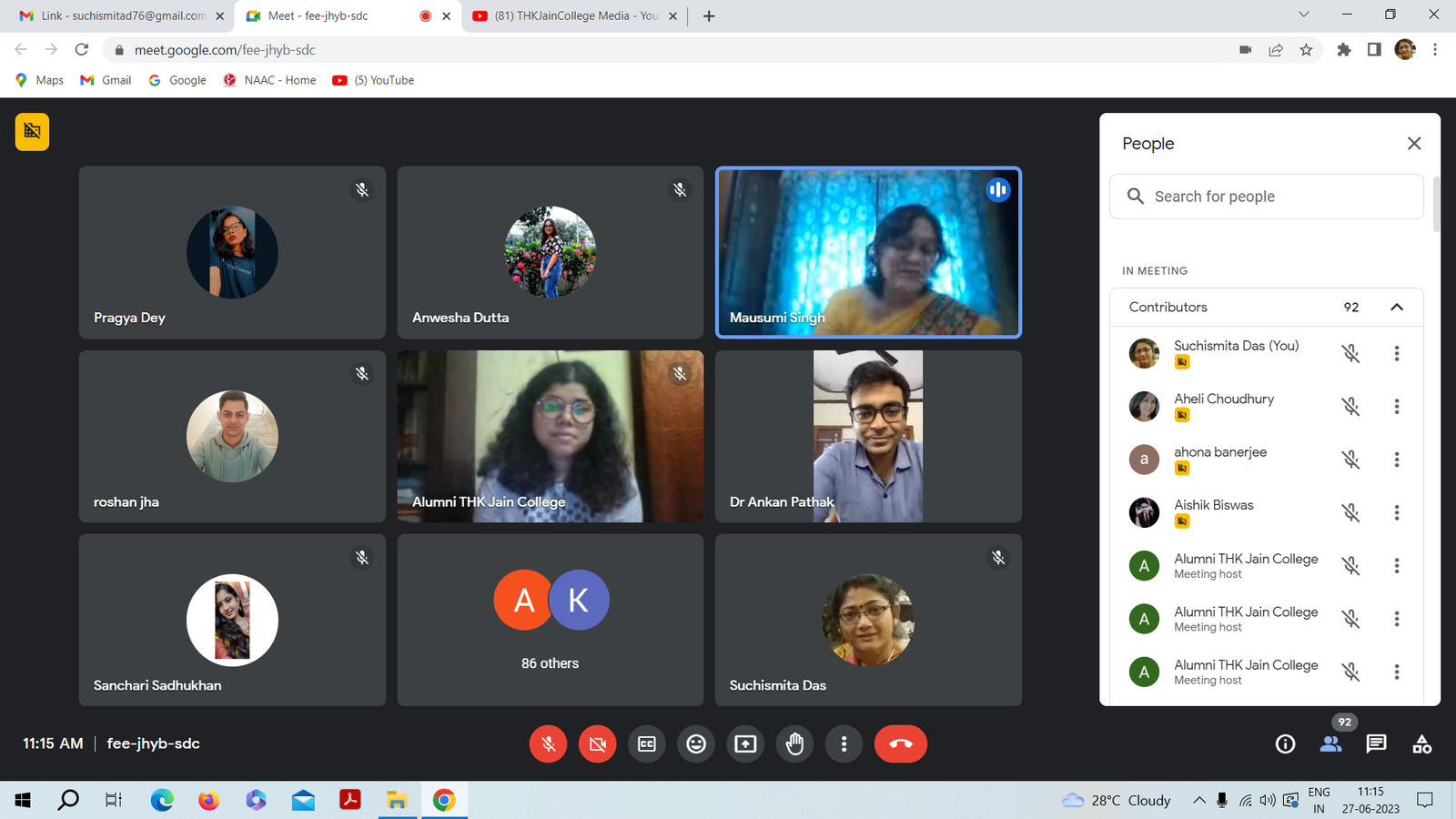Open more options menu in call bar
The width and height of the screenshot is (1456, 819).
[844, 743]
